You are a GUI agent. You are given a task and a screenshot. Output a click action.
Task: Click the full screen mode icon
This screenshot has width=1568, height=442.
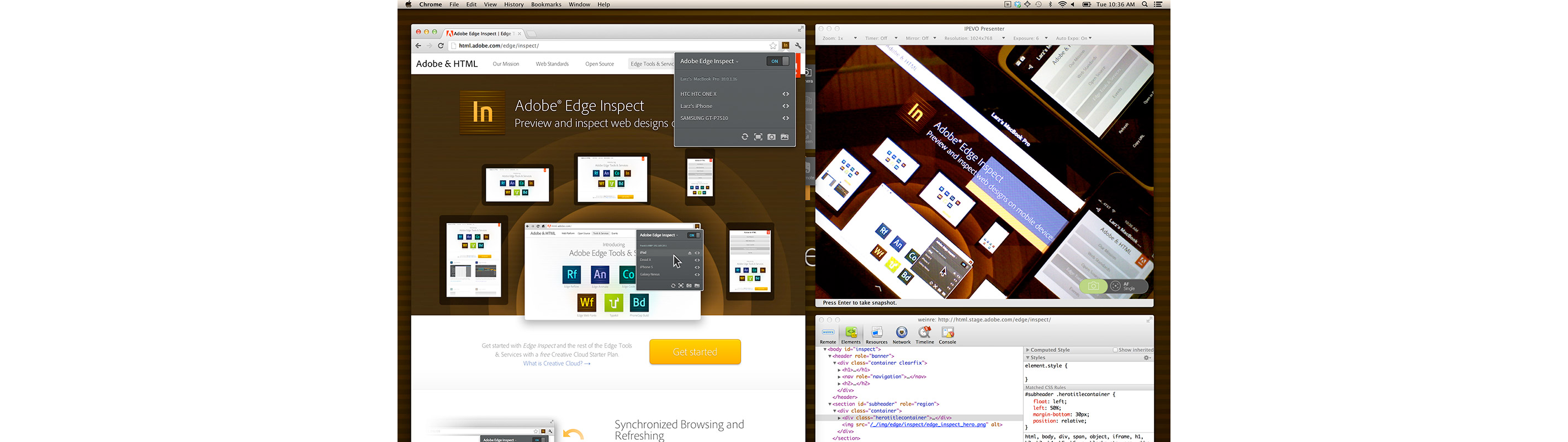click(x=758, y=137)
